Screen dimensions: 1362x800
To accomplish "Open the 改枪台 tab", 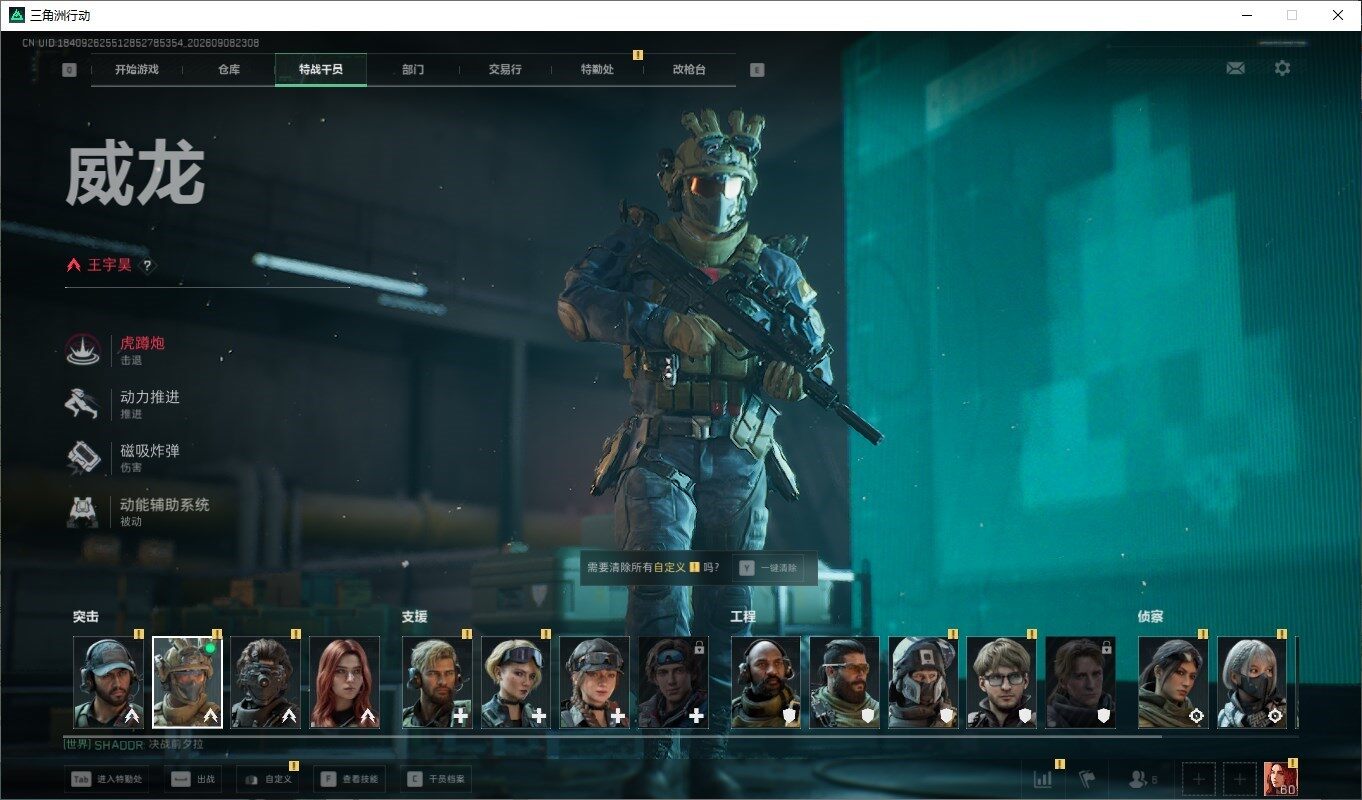I will pyautogui.click(x=689, y=70).
